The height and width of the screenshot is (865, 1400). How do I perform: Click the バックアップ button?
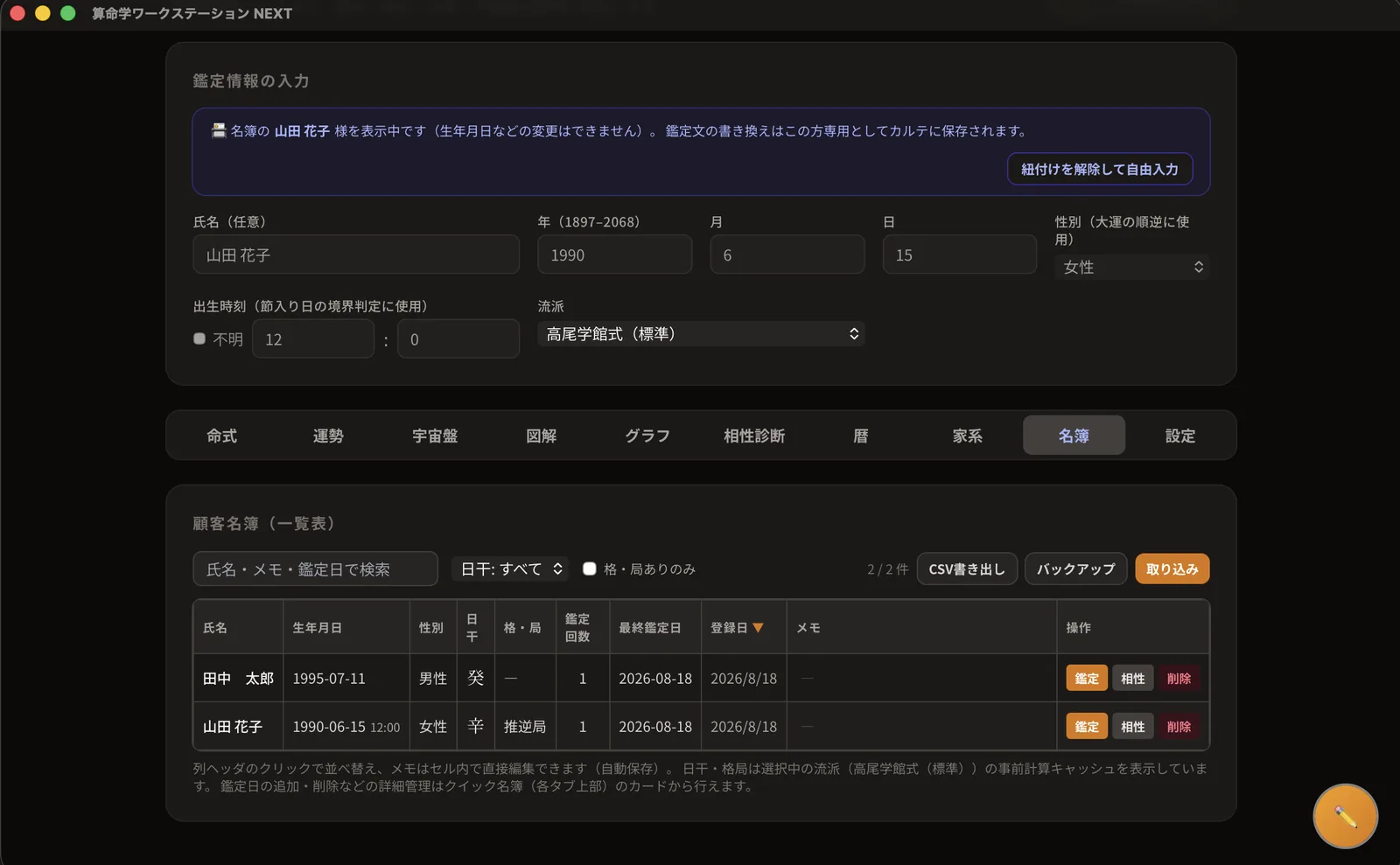1076,569
